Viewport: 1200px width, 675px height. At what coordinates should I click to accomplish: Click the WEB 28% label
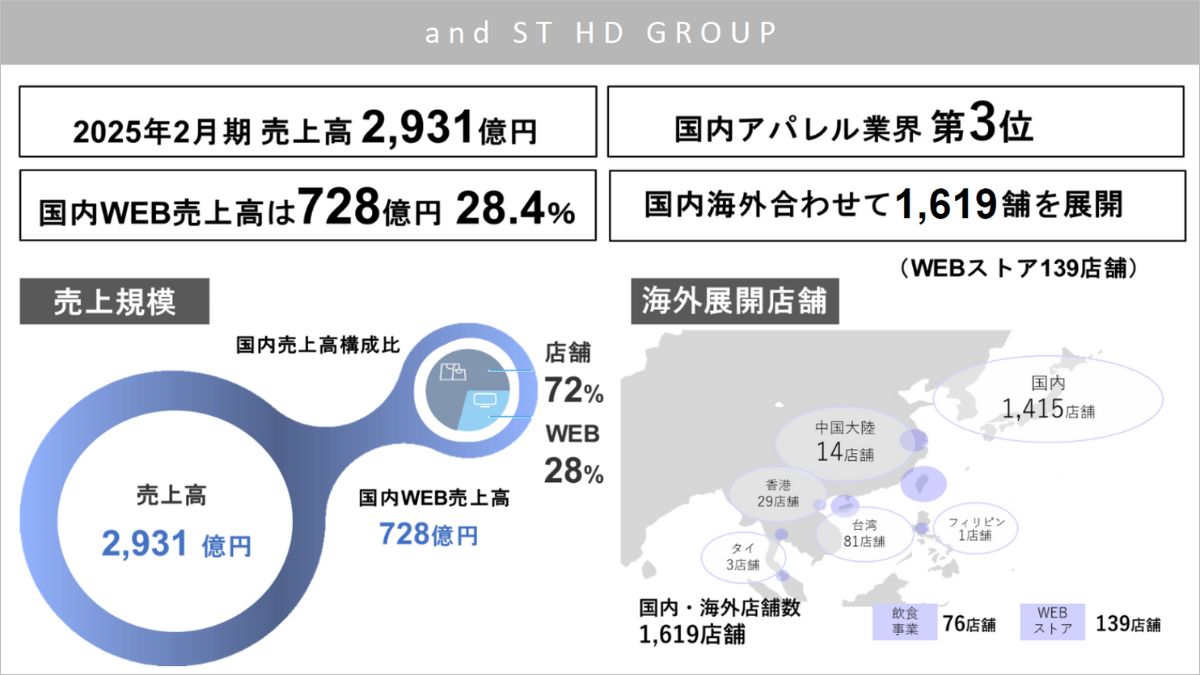click(573, 453)
